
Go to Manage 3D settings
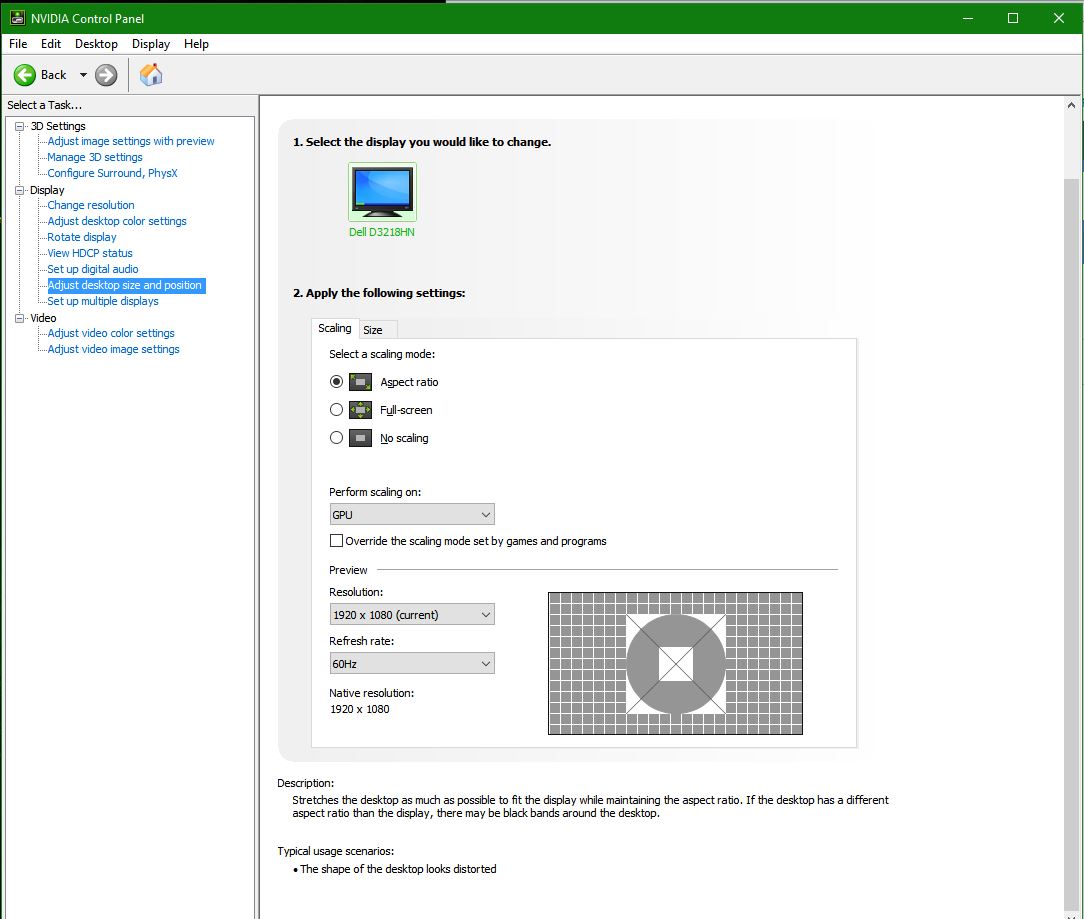click(x=95, y=157)
